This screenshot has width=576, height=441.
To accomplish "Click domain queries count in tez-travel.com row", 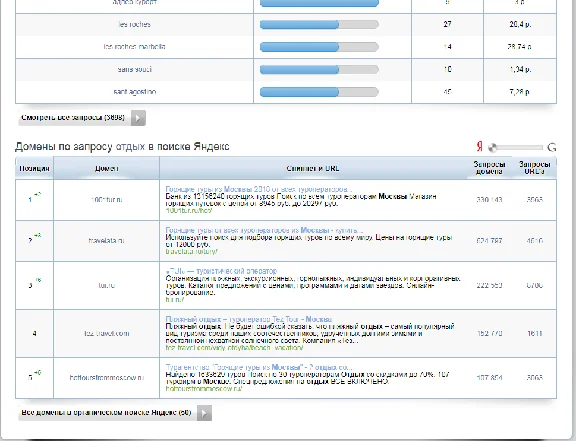I will tap(489, 333).
